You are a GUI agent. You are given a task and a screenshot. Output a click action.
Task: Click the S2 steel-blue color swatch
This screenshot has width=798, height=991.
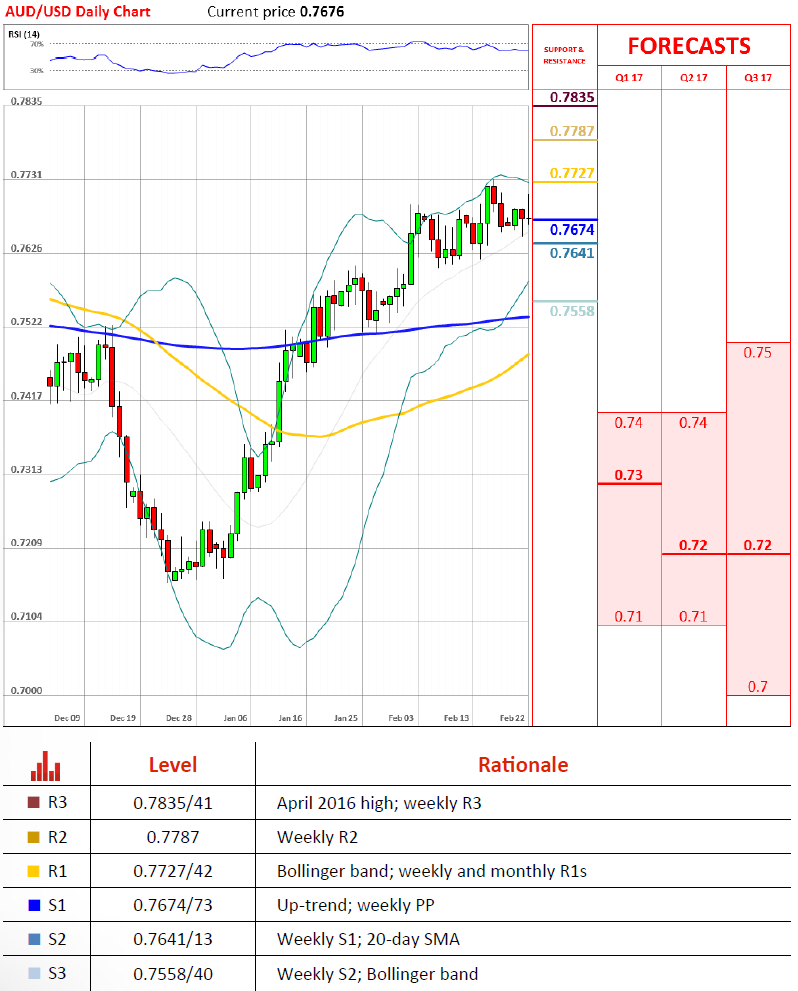pyautogui.click(x=34, y=939)
